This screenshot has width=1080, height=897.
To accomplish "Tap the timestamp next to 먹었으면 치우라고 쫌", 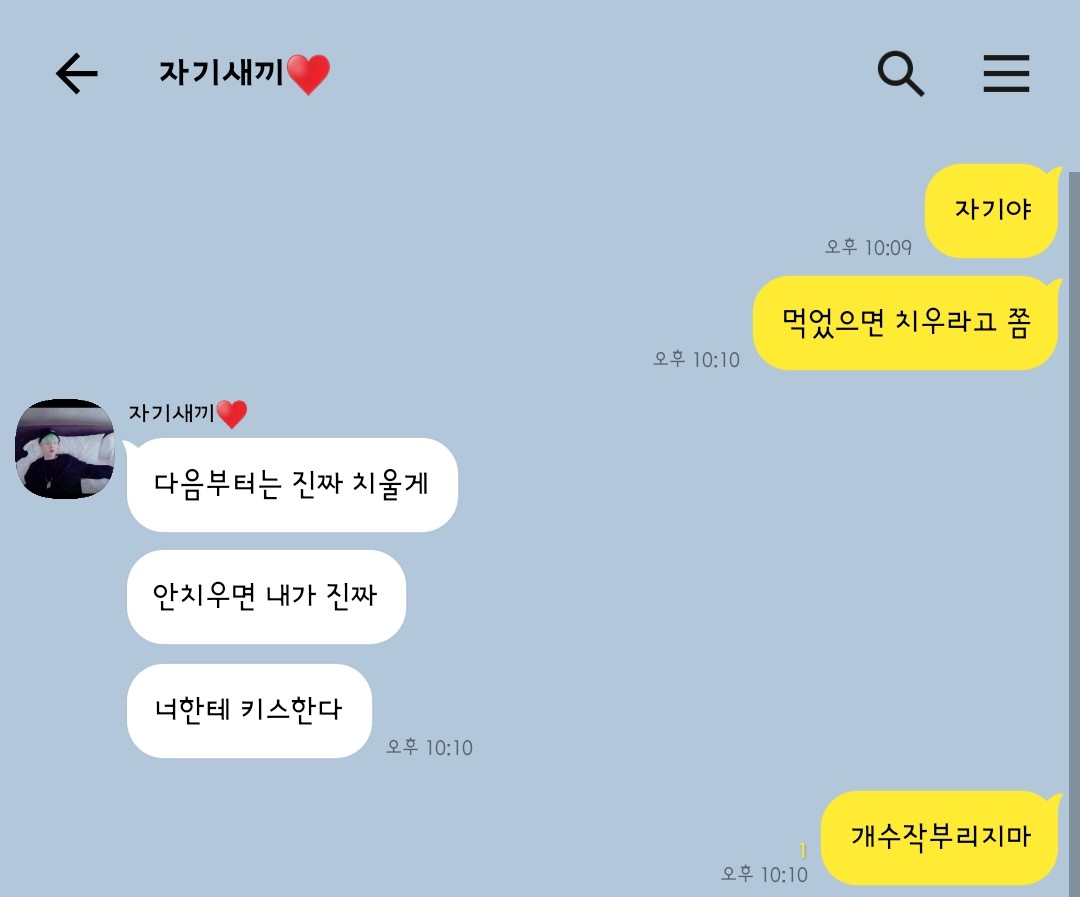I will 696,359.
